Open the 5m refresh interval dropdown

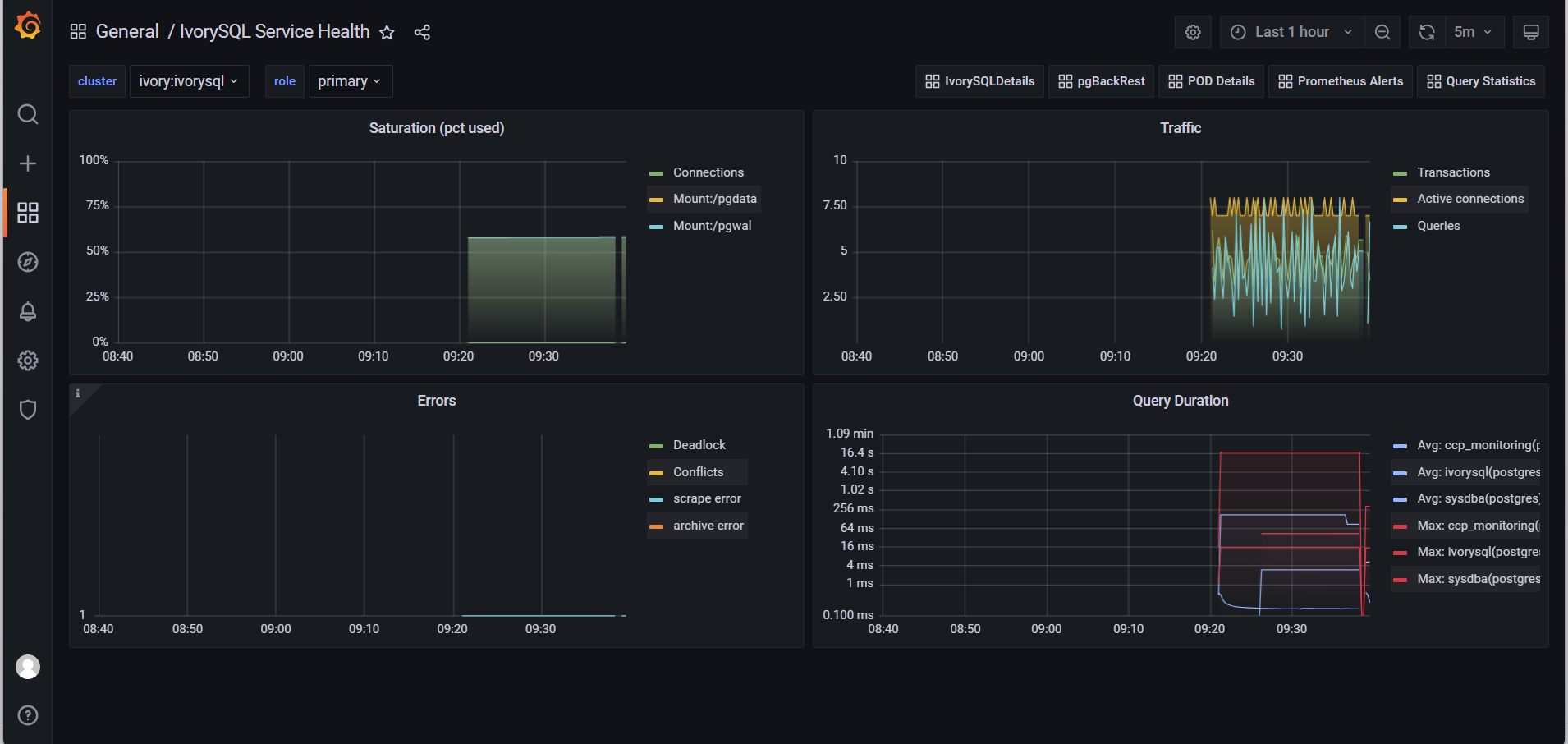tap(1473, 32)
